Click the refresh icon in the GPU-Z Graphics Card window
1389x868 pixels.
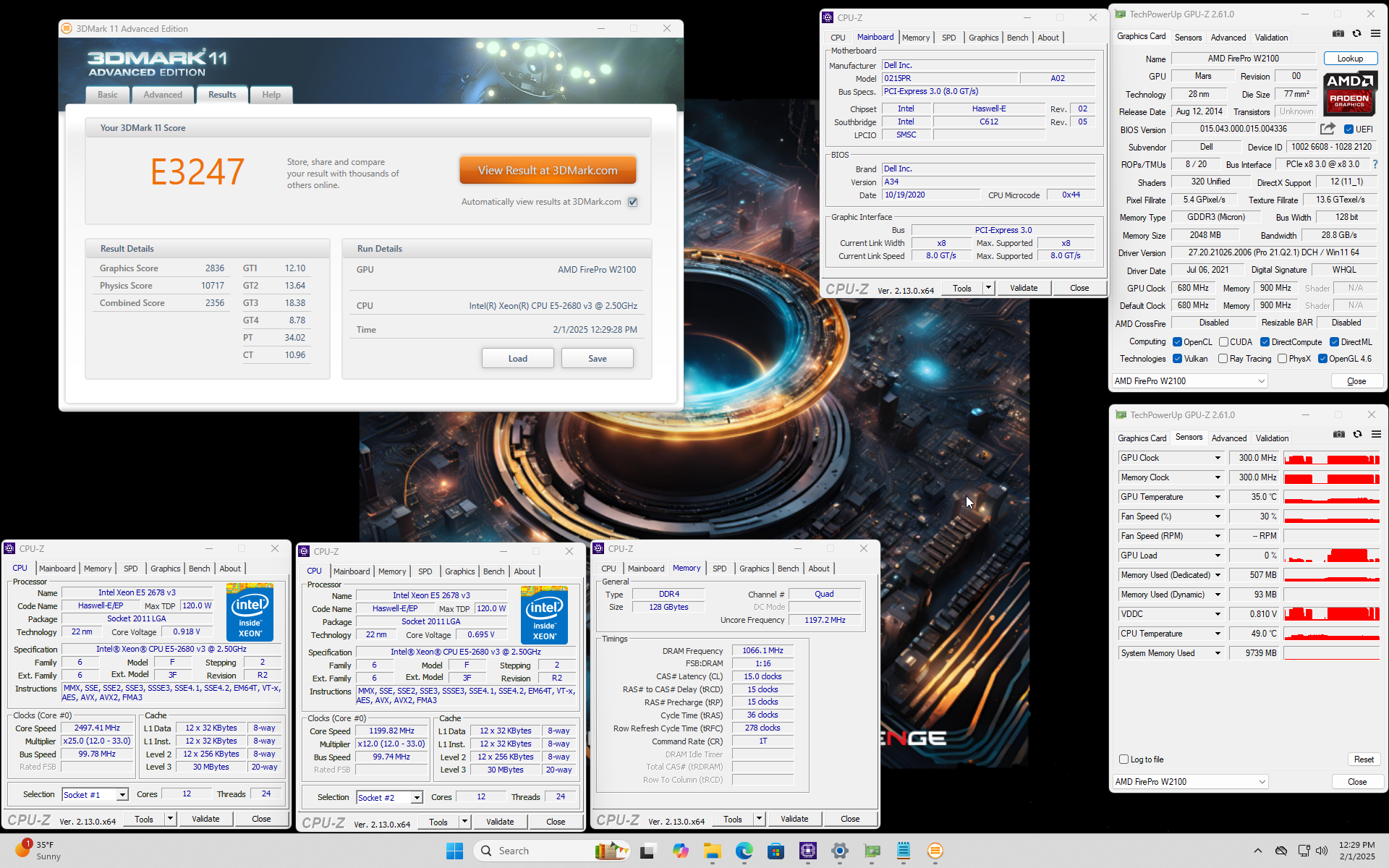coord(1357,33)
